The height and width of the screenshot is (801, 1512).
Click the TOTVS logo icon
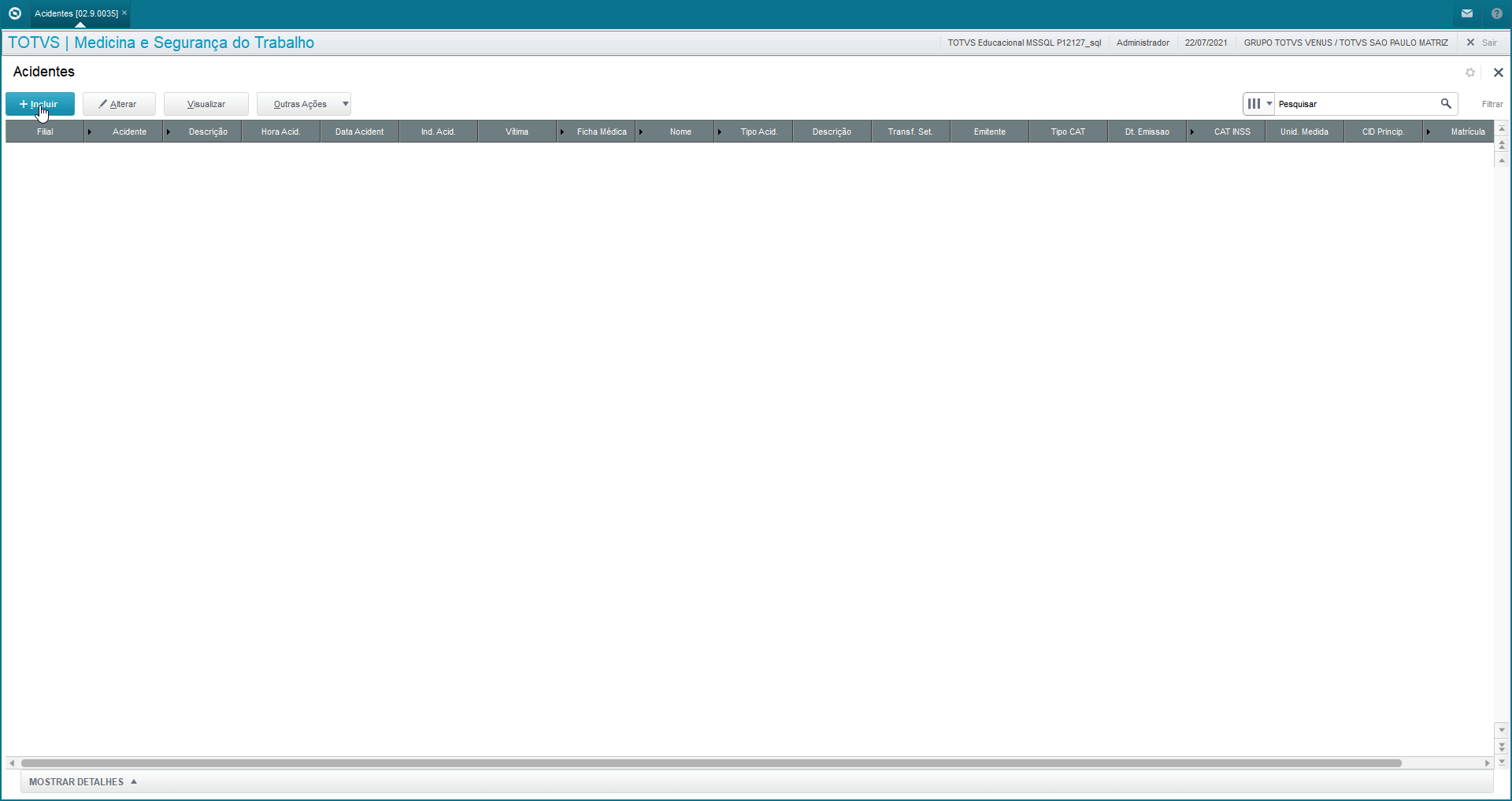click(x=14, y=13)
